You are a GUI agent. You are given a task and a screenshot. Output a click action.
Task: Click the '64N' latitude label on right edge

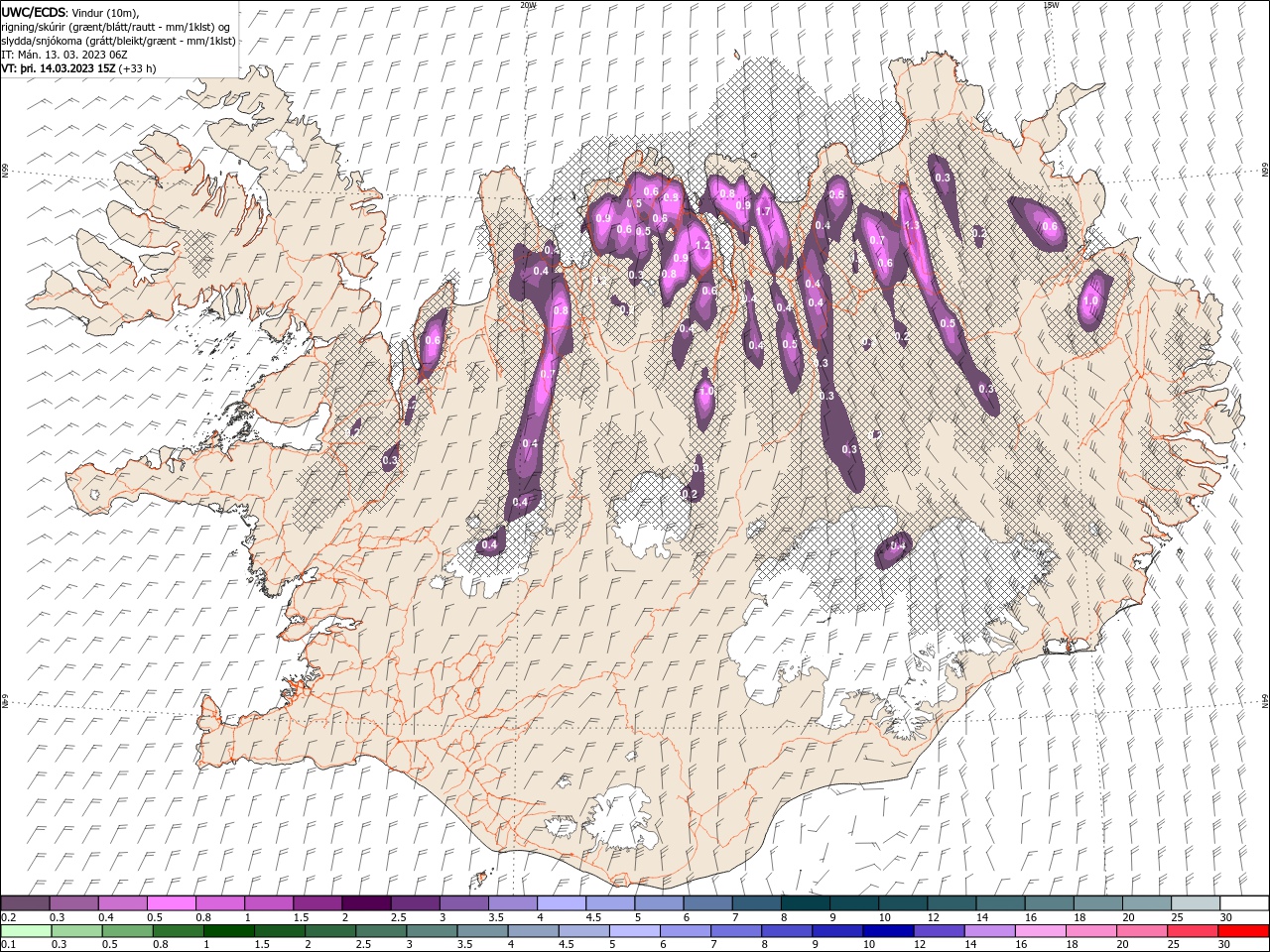coord(1265,701)
